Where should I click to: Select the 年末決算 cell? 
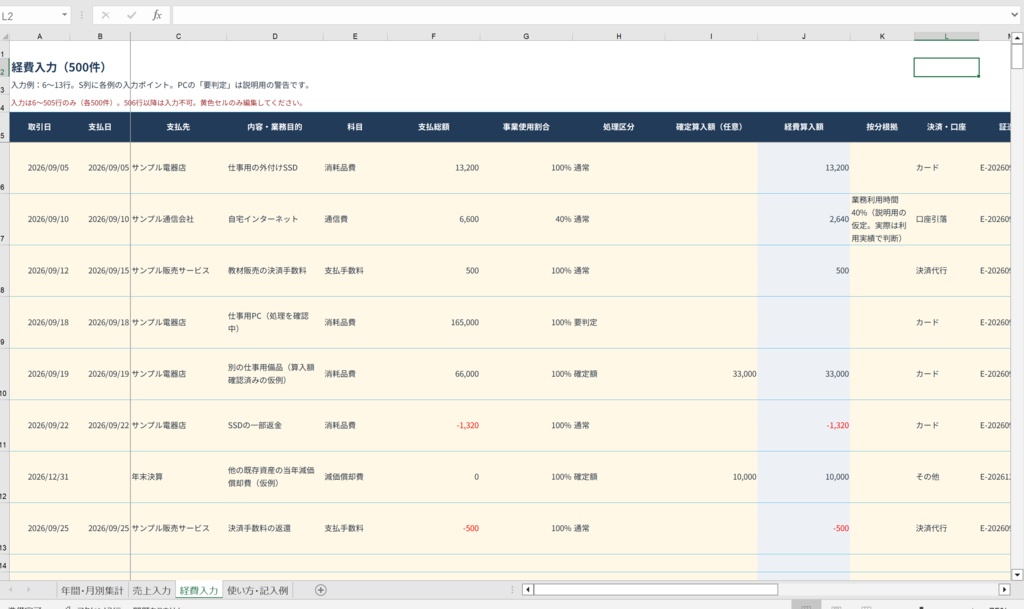click(178, 477)
